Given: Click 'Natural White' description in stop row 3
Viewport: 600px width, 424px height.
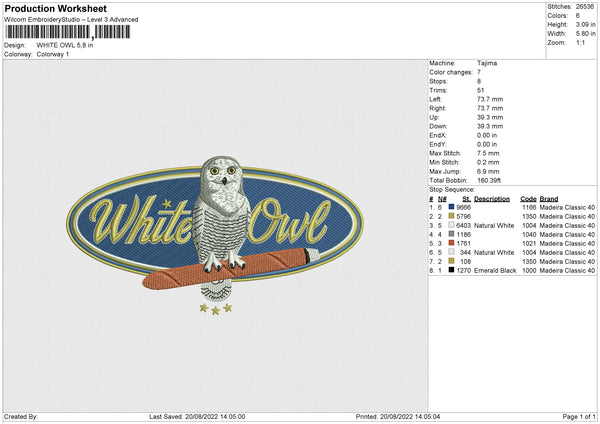Looking at the screenshot, I should click(x=494, y=225).
